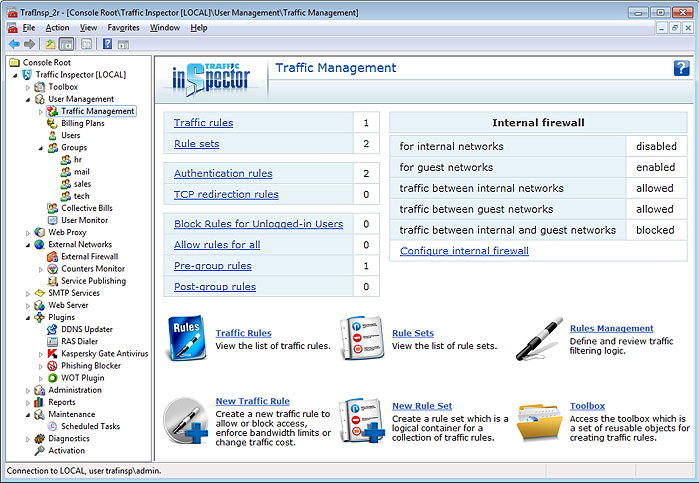The height and width of the screenshot is (483, 699).
Task: Click the large Toolbox folder icon
Action: tap(540, 421)
